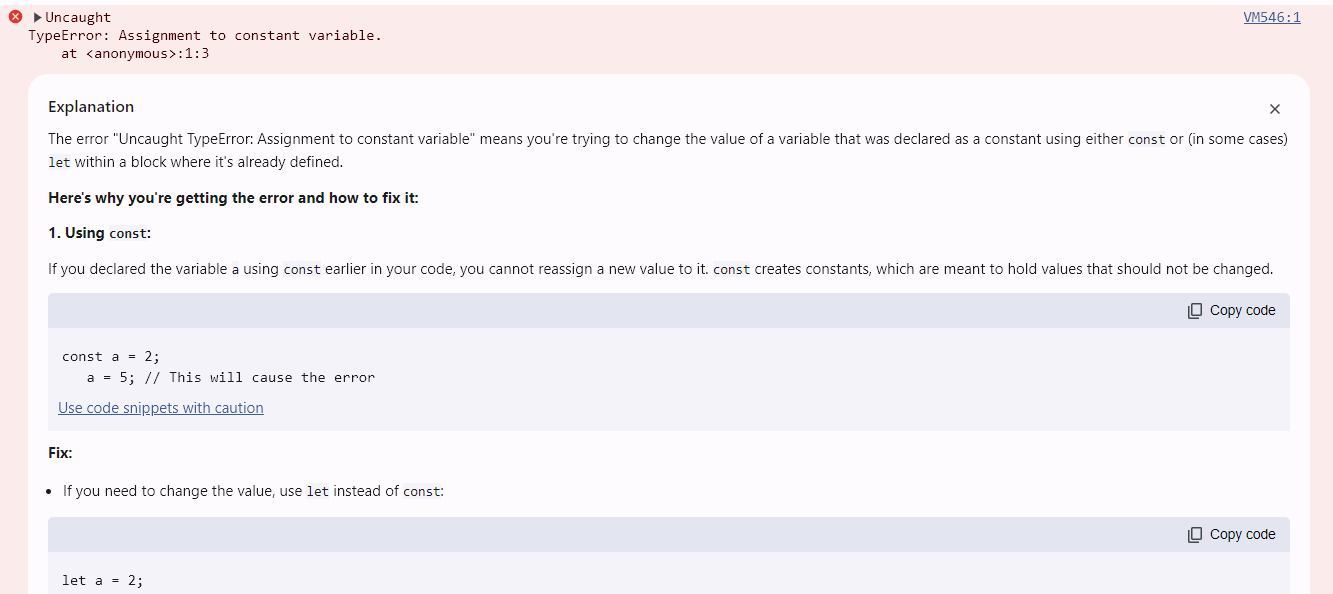This screenshot has height=594, width=1333.
Task: Expand the Uncaught error disclosure triangle
Action: point(38,17)
